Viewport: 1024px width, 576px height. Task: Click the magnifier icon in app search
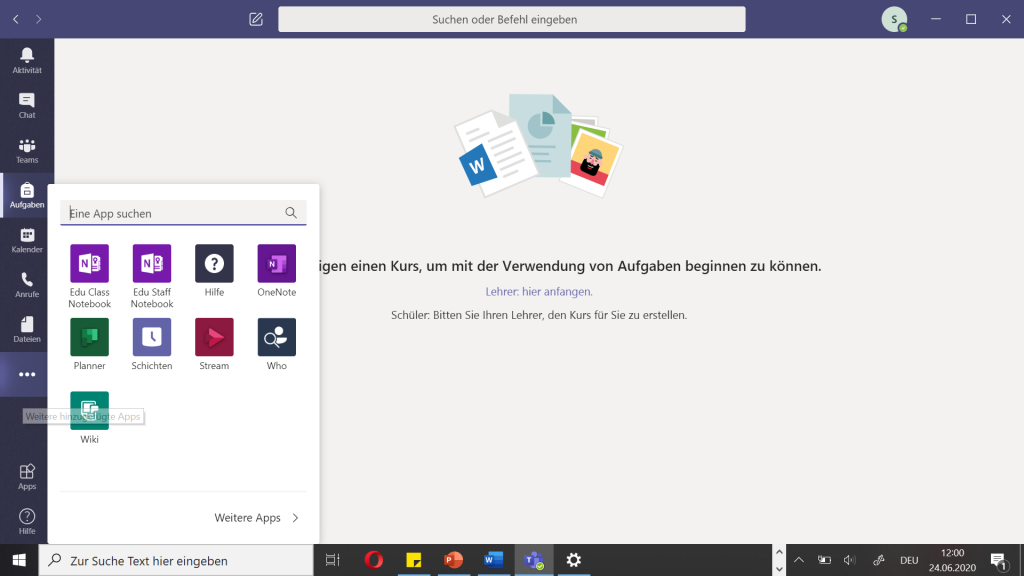coord(291,213)
